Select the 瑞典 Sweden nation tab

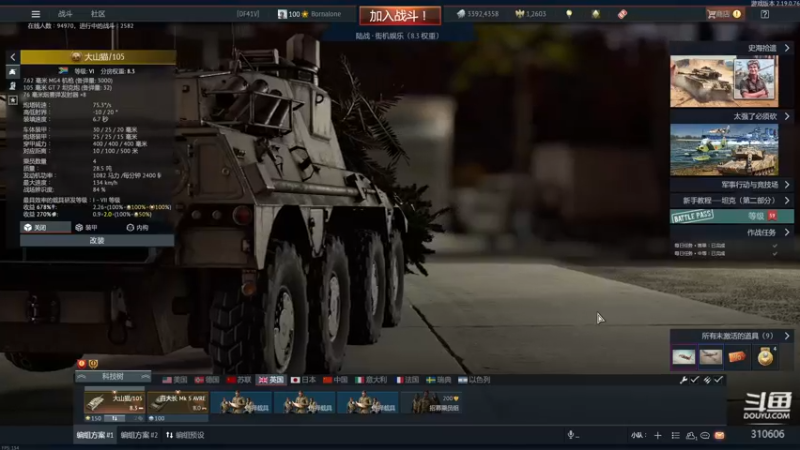[x=439, y=380]
